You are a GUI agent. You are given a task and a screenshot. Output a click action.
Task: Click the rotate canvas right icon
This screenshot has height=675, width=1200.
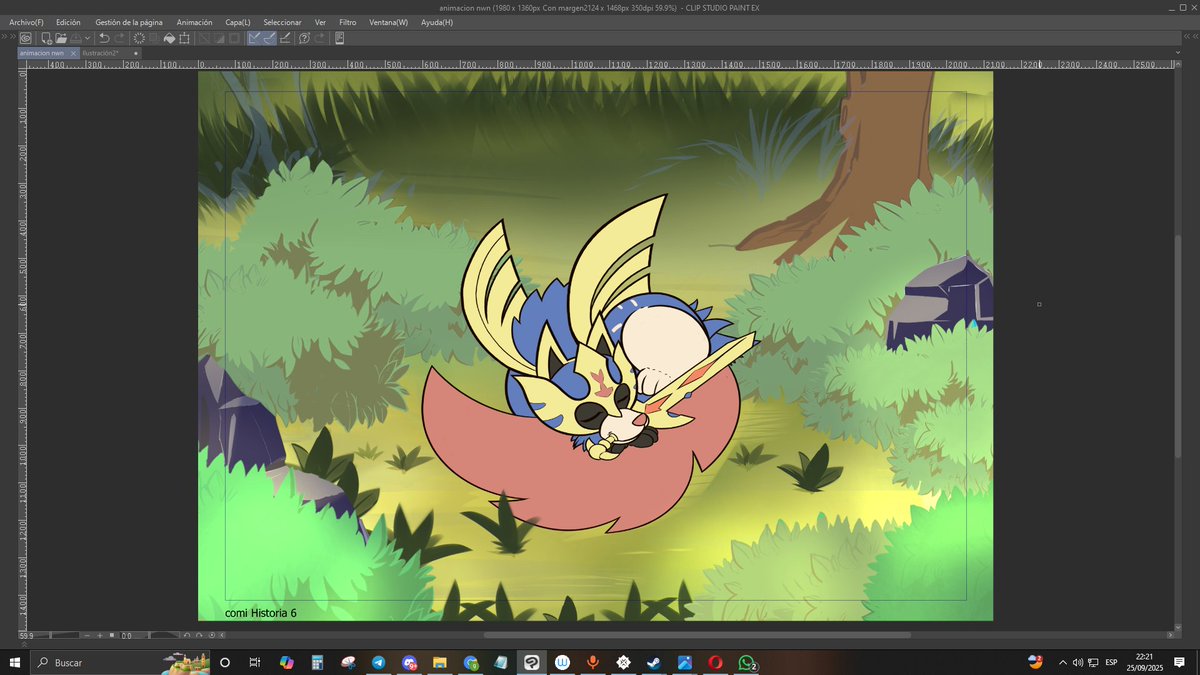click(x=199, y=635)
